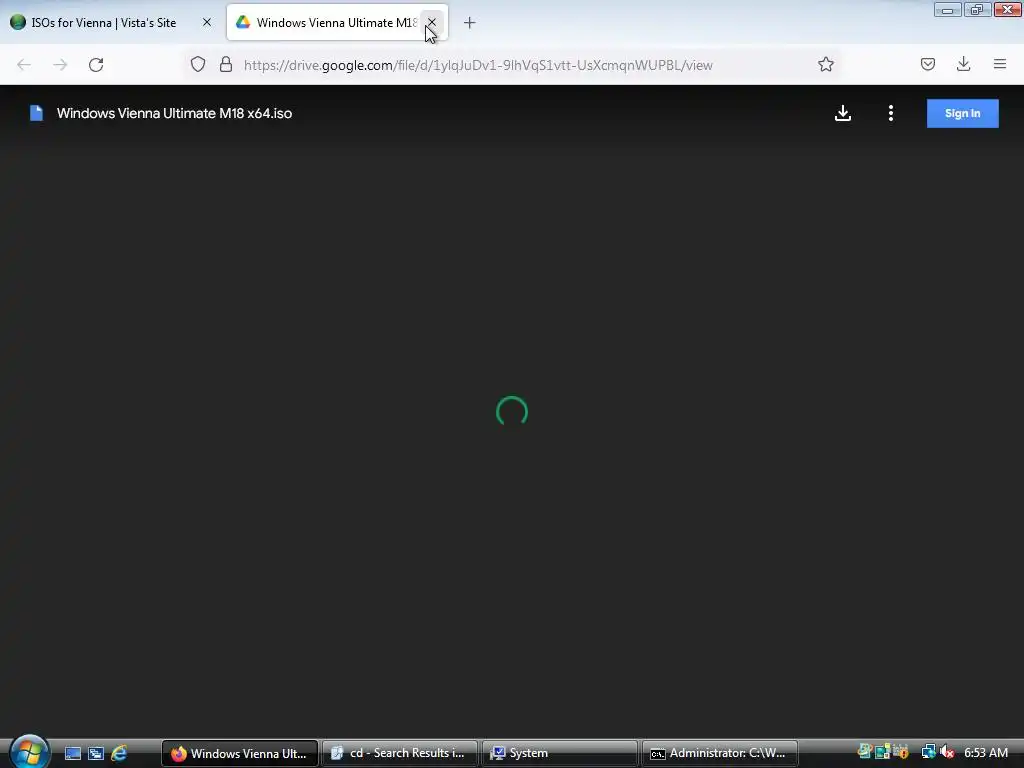Open Administrator command prompt taskbar window

(x=720, y=753)
